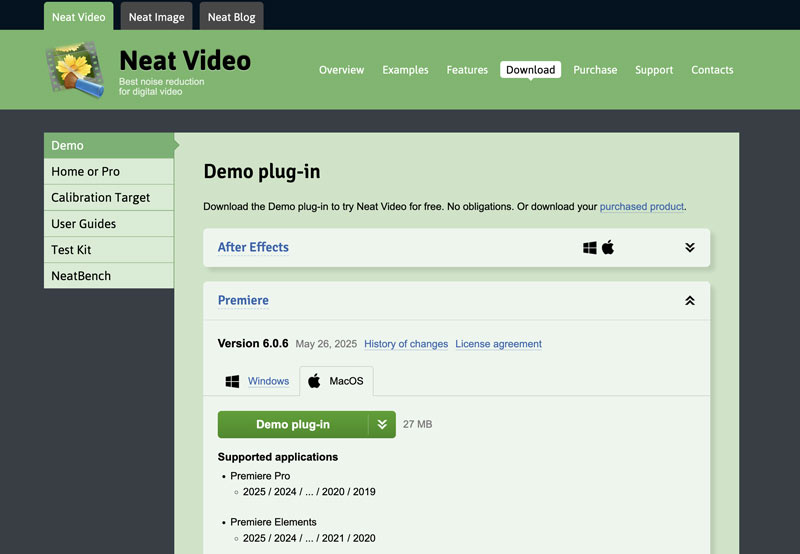Click the Supported applications heading
Image resolution: width=800 pixels, height=554 pixels.
(x=278, y=457)
